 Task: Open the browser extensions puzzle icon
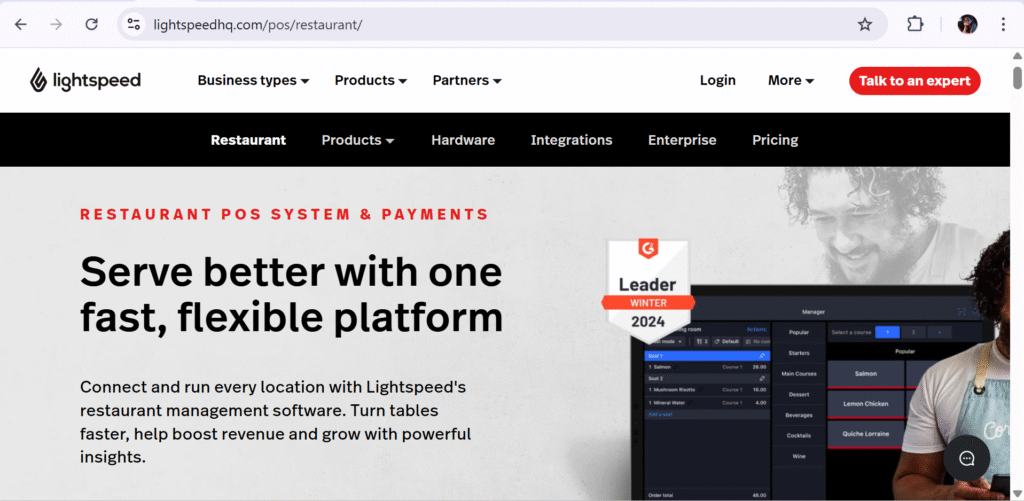(x=915, y=25)
